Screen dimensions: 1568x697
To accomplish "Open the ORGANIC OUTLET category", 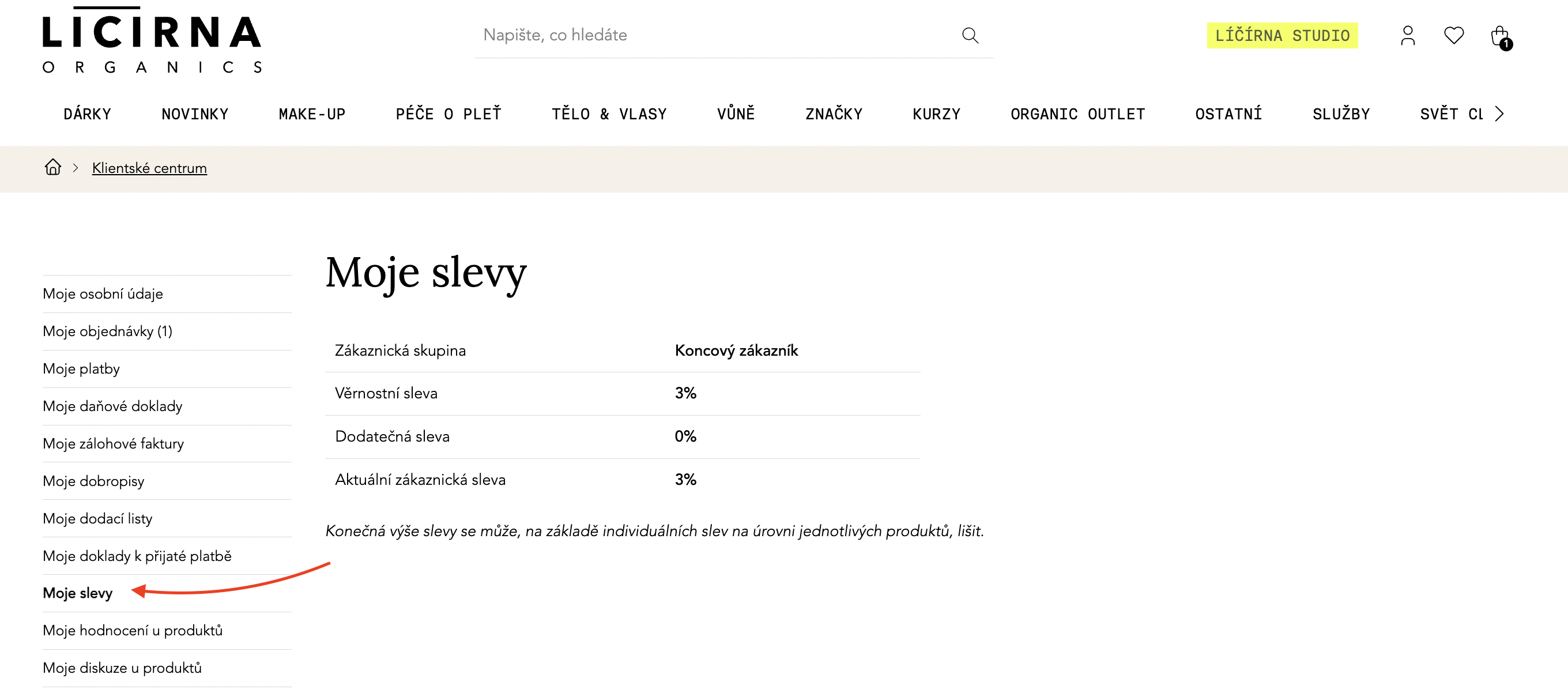I will [1077, 114].
